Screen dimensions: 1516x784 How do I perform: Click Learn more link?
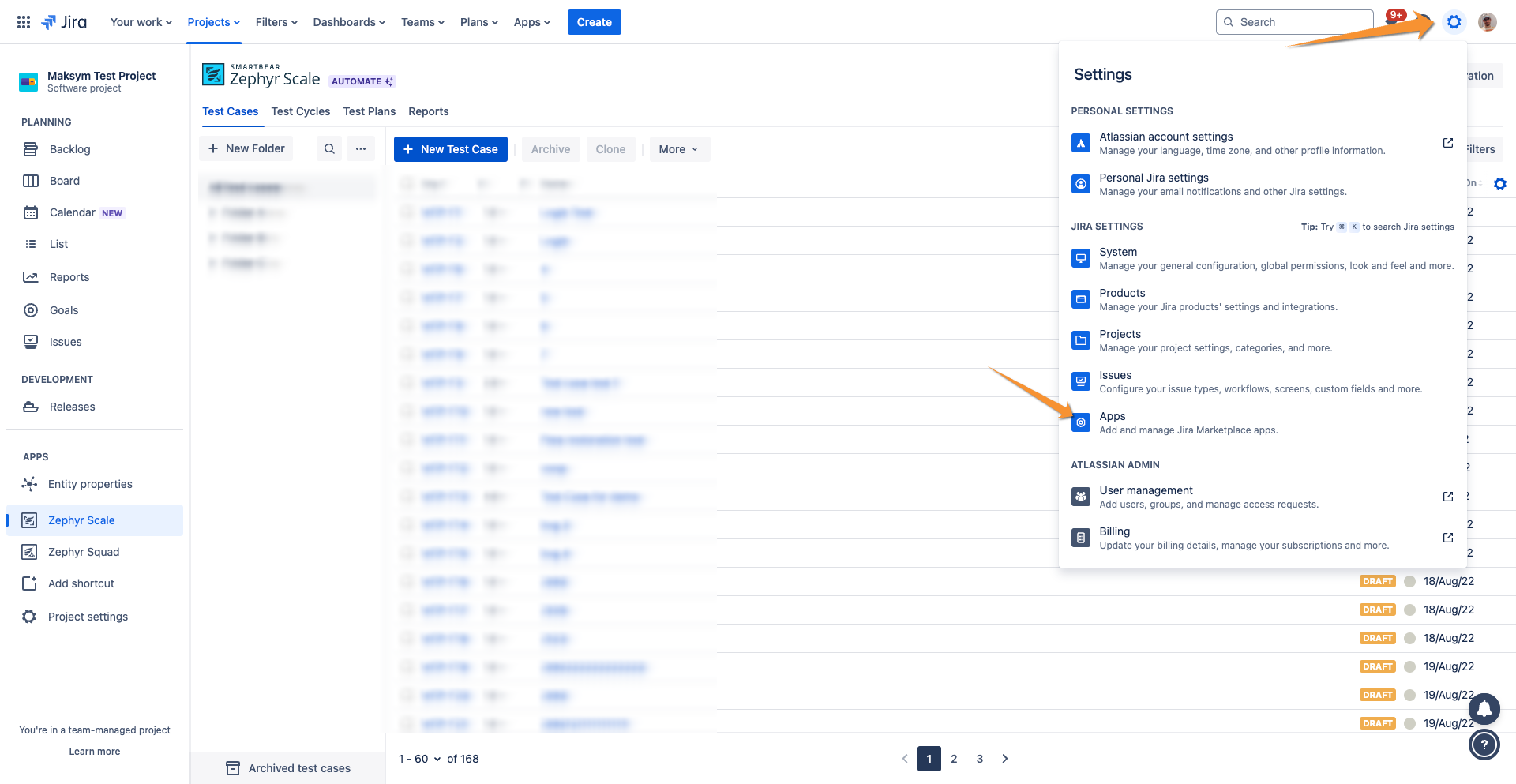point(95,752)
